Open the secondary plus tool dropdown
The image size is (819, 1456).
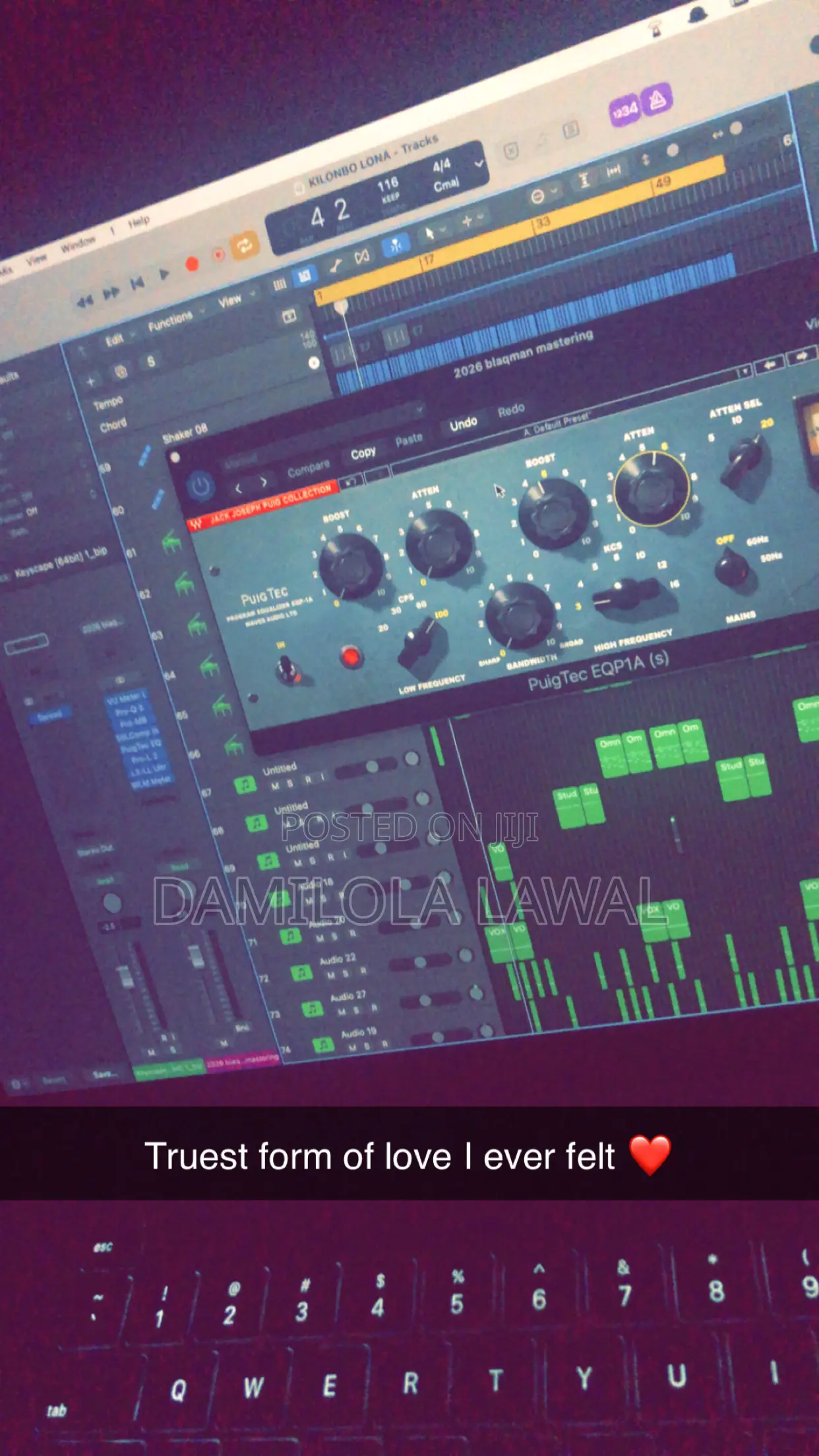(472, 220)
